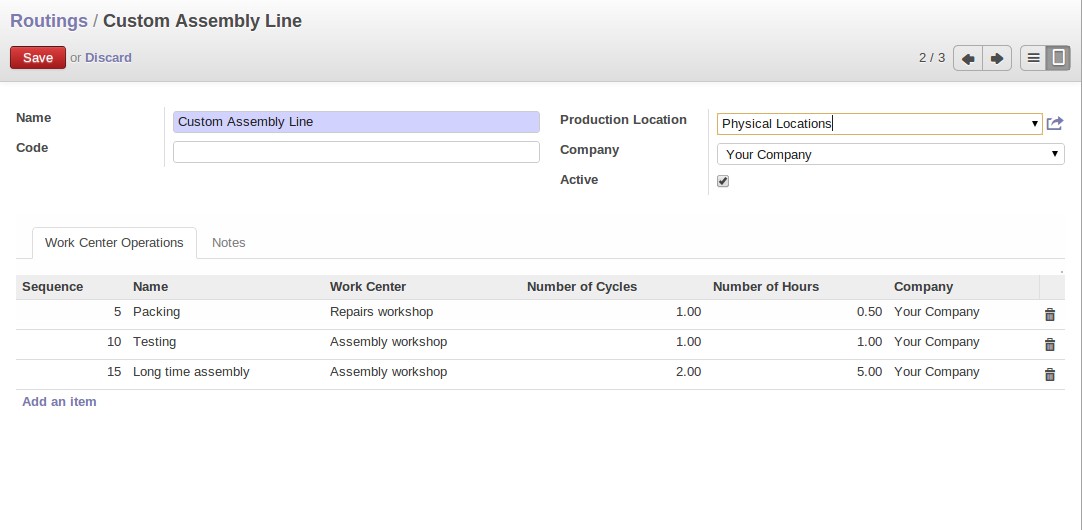Sort by Work Center column header

pos(368,287)
